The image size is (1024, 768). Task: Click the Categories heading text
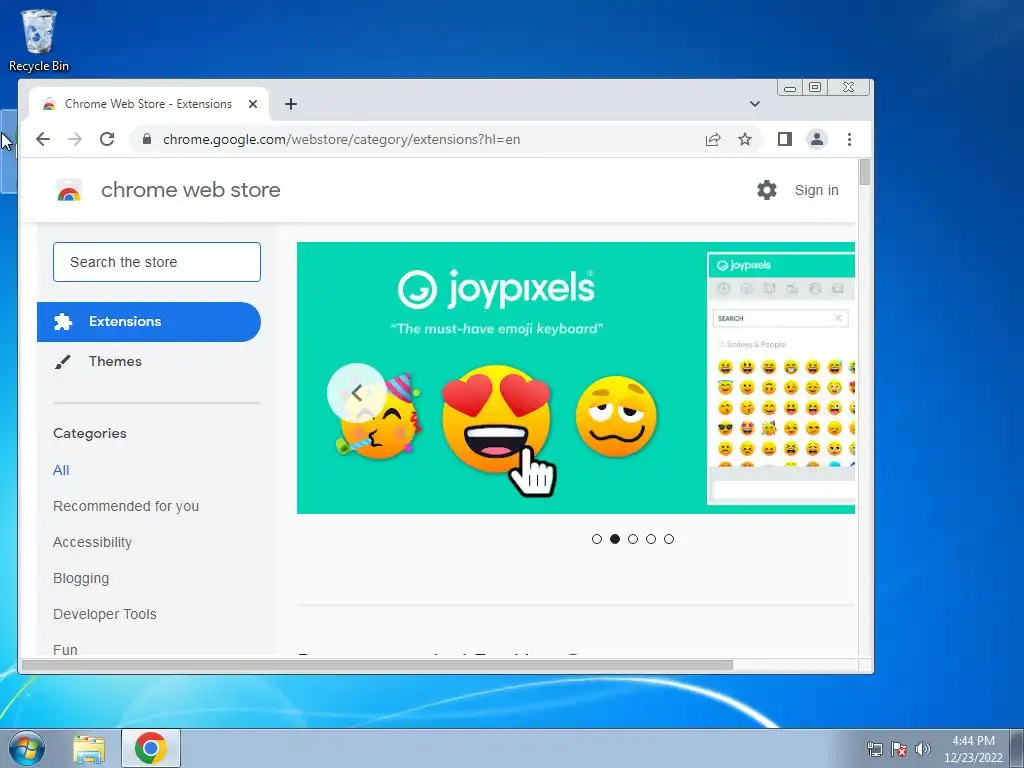[x=89, y=433]
